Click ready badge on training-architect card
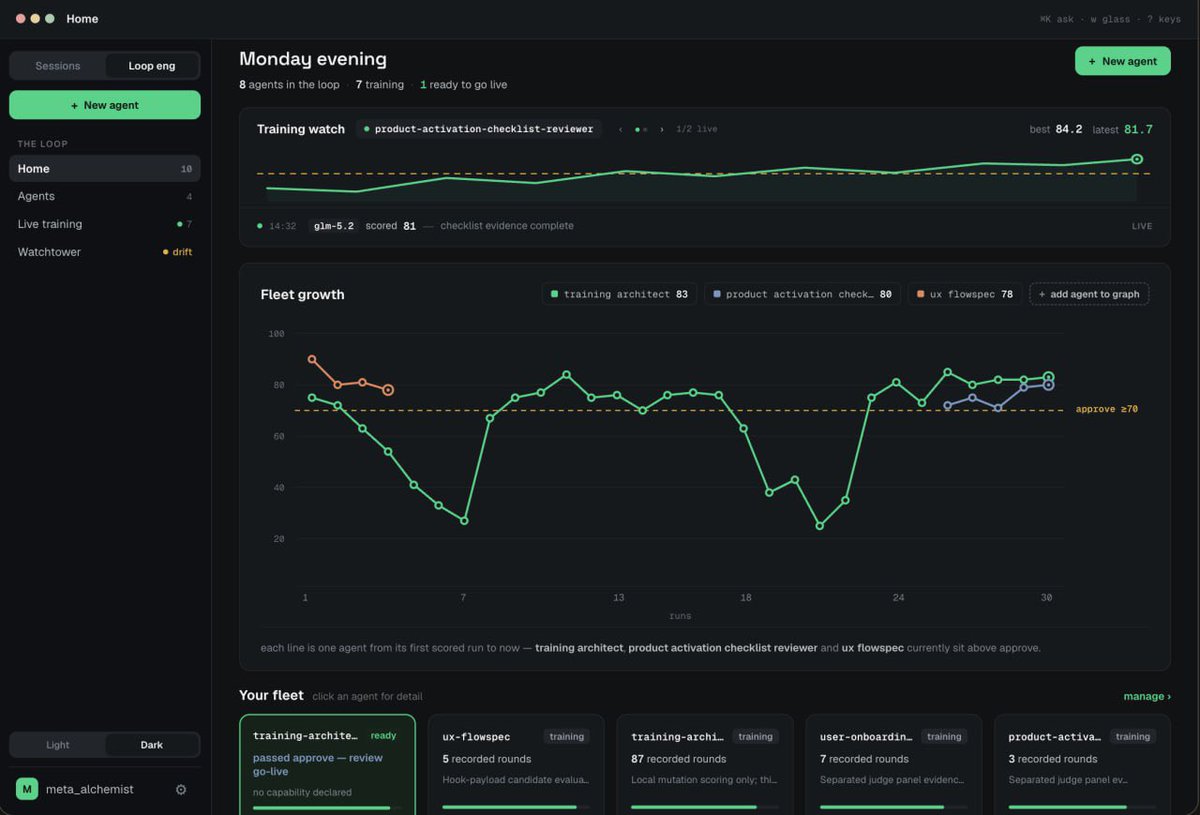This screenshot has height=815, width=1200. pos(383,735)
